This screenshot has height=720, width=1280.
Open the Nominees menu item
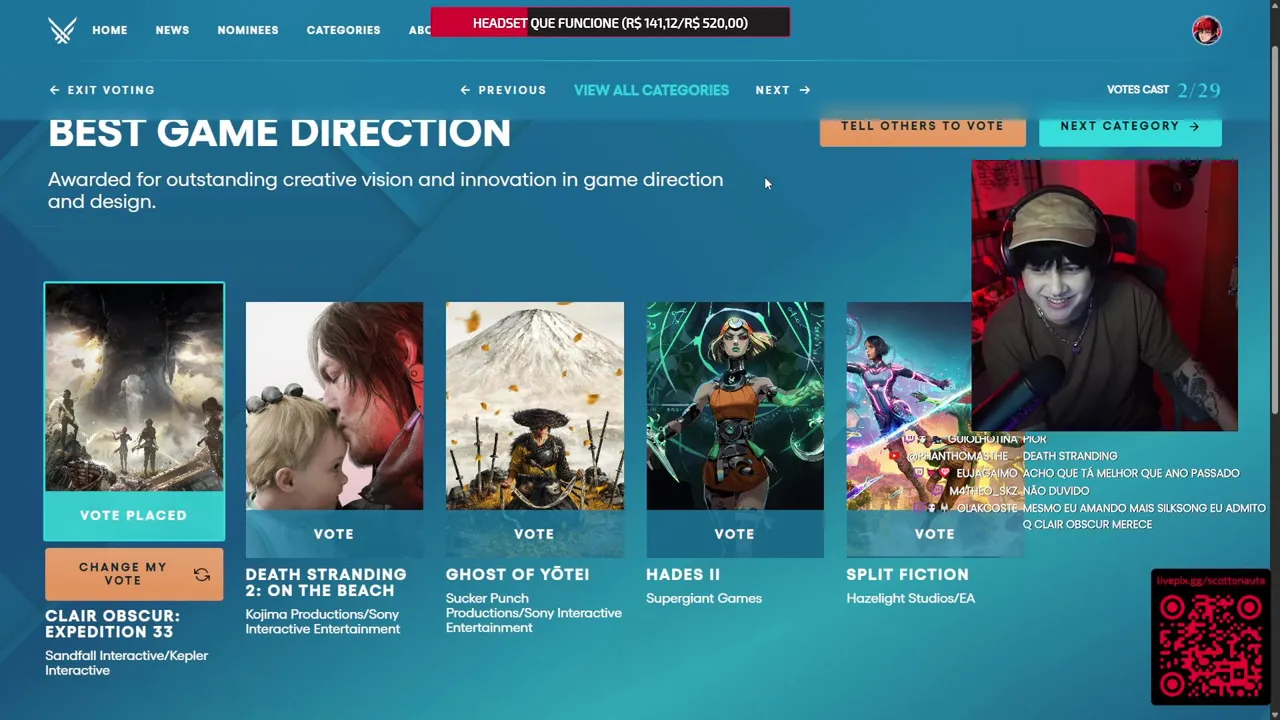tap(248, 30)
